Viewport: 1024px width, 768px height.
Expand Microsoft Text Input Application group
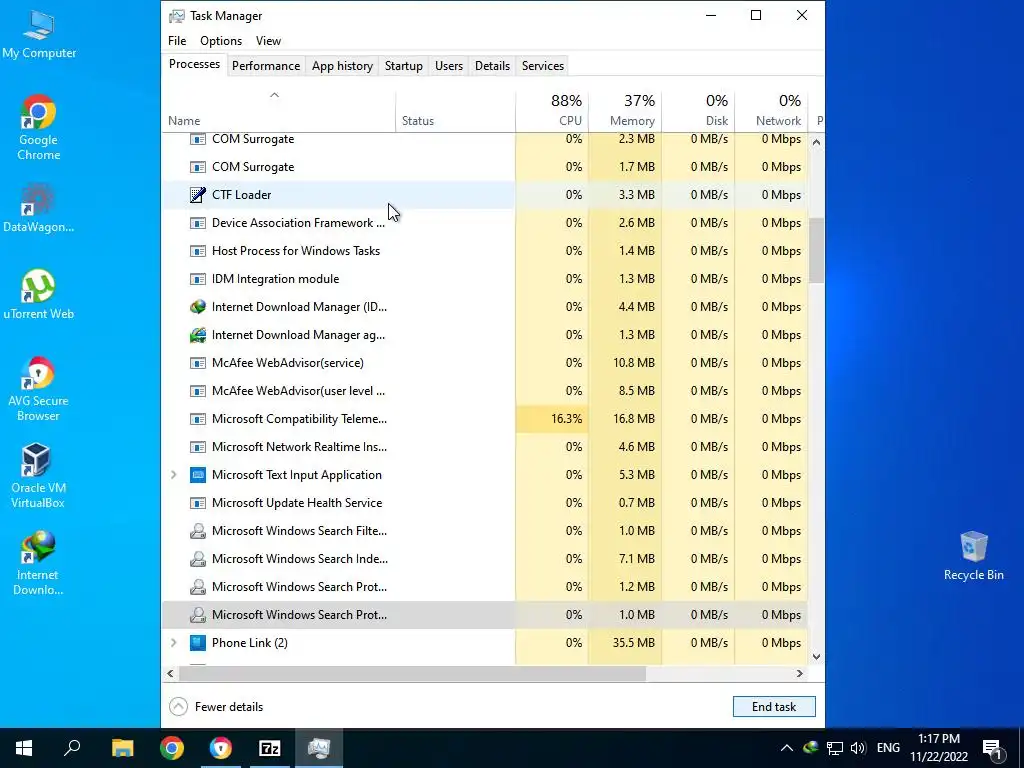pos(174,475)
